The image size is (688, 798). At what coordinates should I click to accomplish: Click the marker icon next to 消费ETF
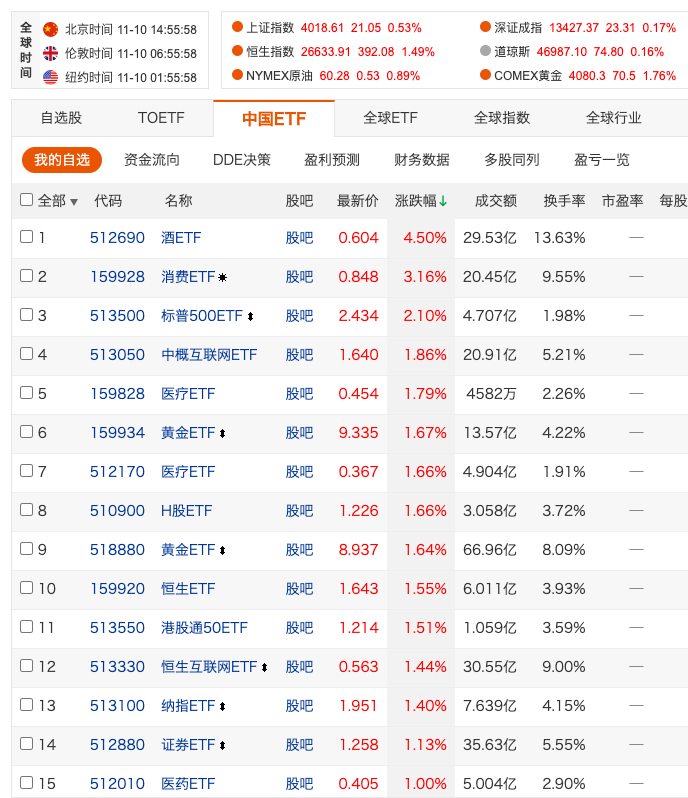coord(222,277)
